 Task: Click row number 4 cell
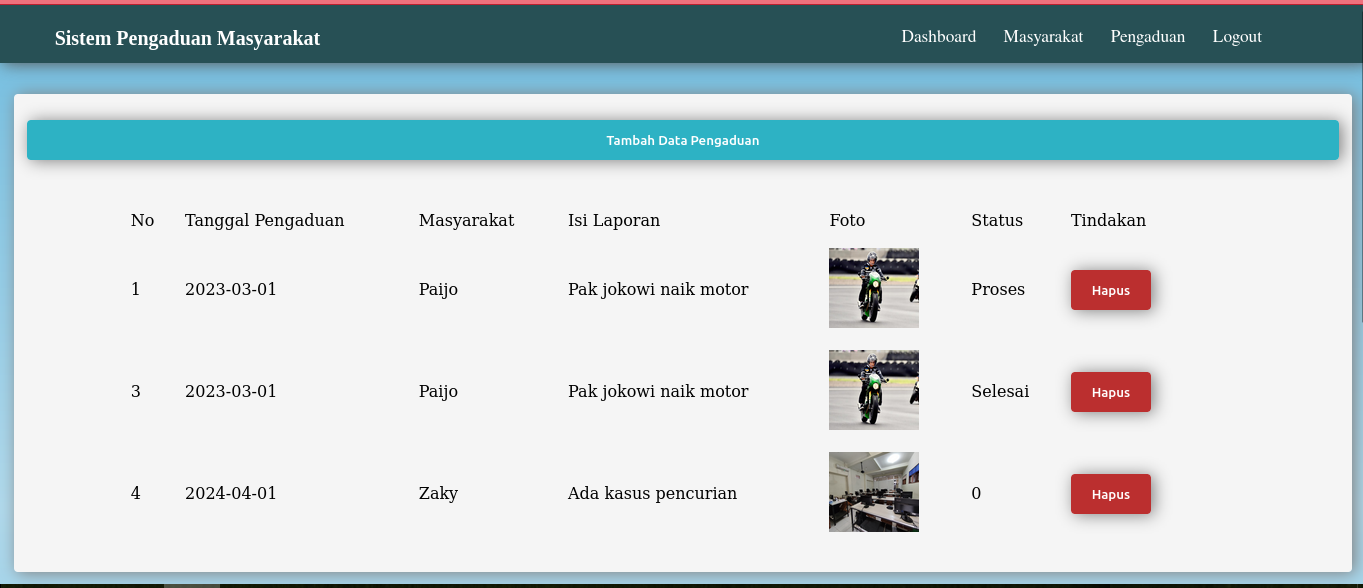click(x=136, y=493)
